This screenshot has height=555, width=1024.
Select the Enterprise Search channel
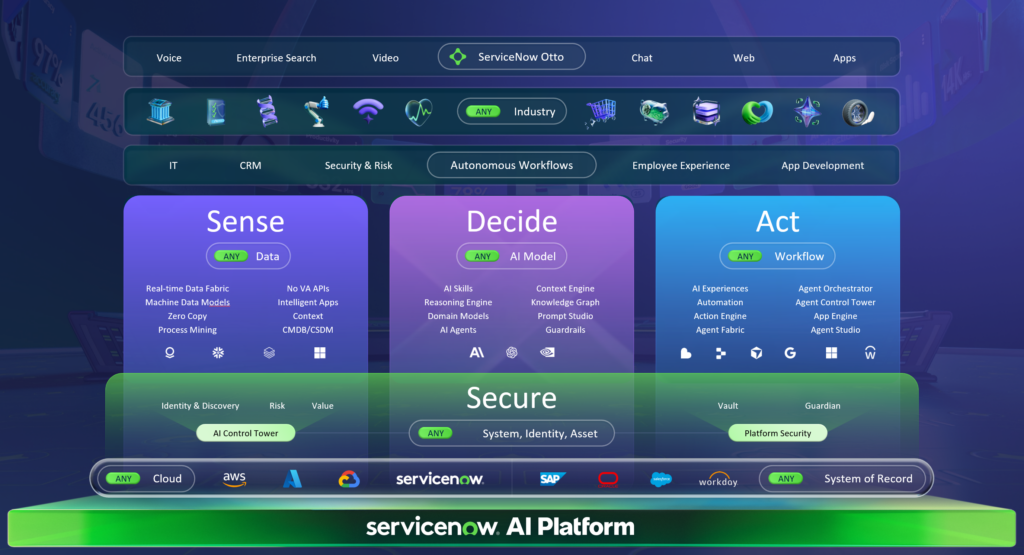(x=276, y=57)
